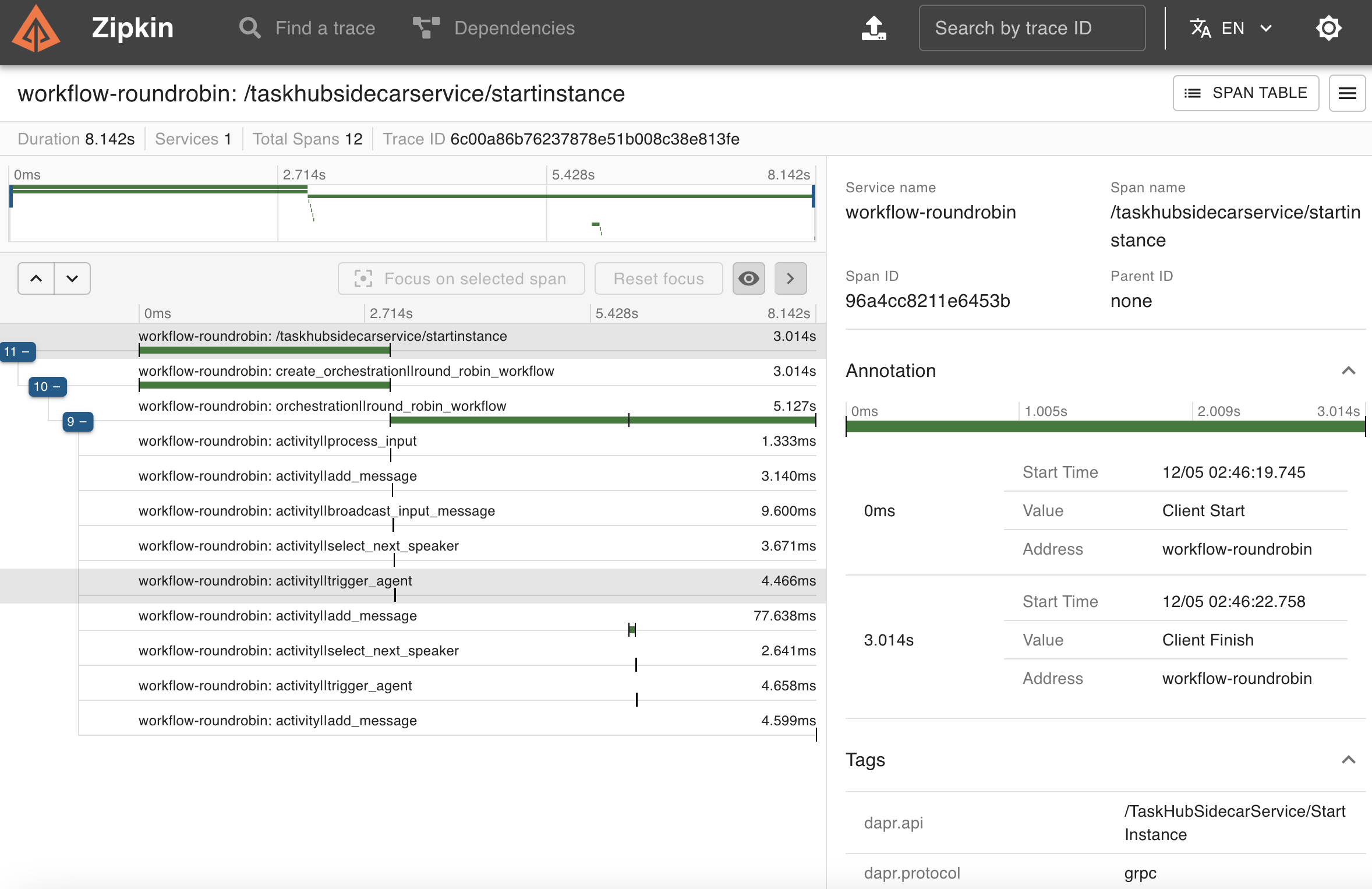This screenshot has height=889, width=1372.
Task: Collapse span detail panel with right chevron
Action: (x=790, y=278)
